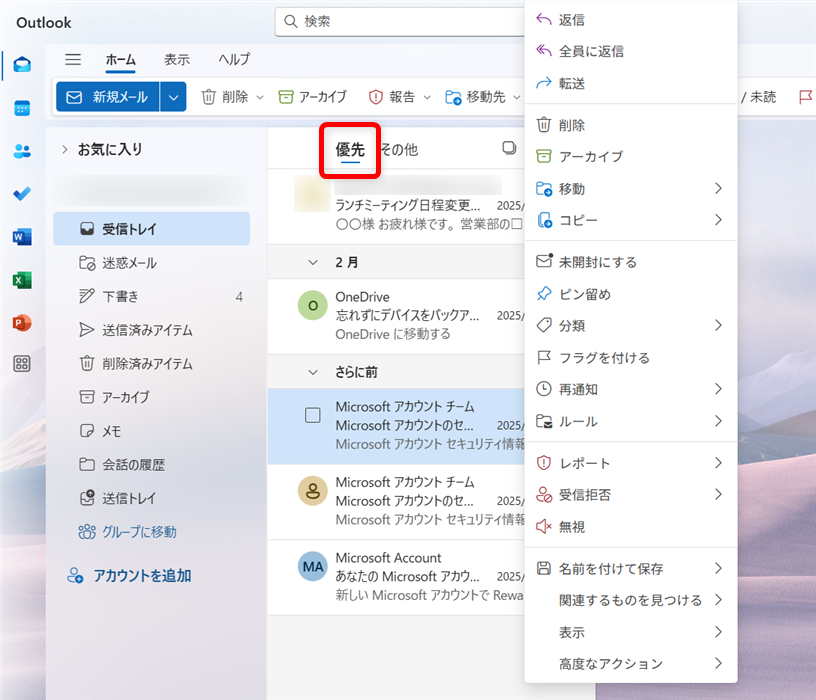816x700 pixels.
Task: Select フラグを付ける in context menu
Action: 604,357
